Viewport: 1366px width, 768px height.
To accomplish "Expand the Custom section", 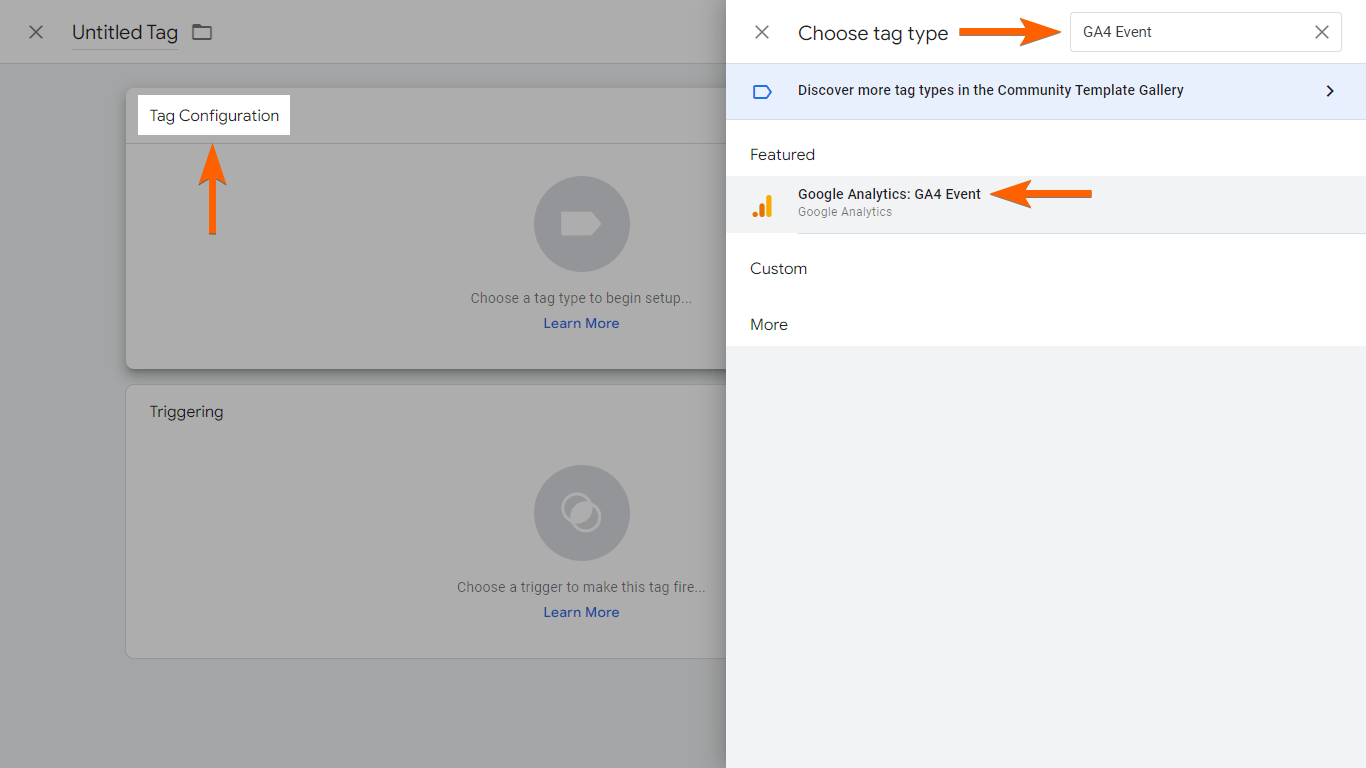I will (x=778, y=268).
